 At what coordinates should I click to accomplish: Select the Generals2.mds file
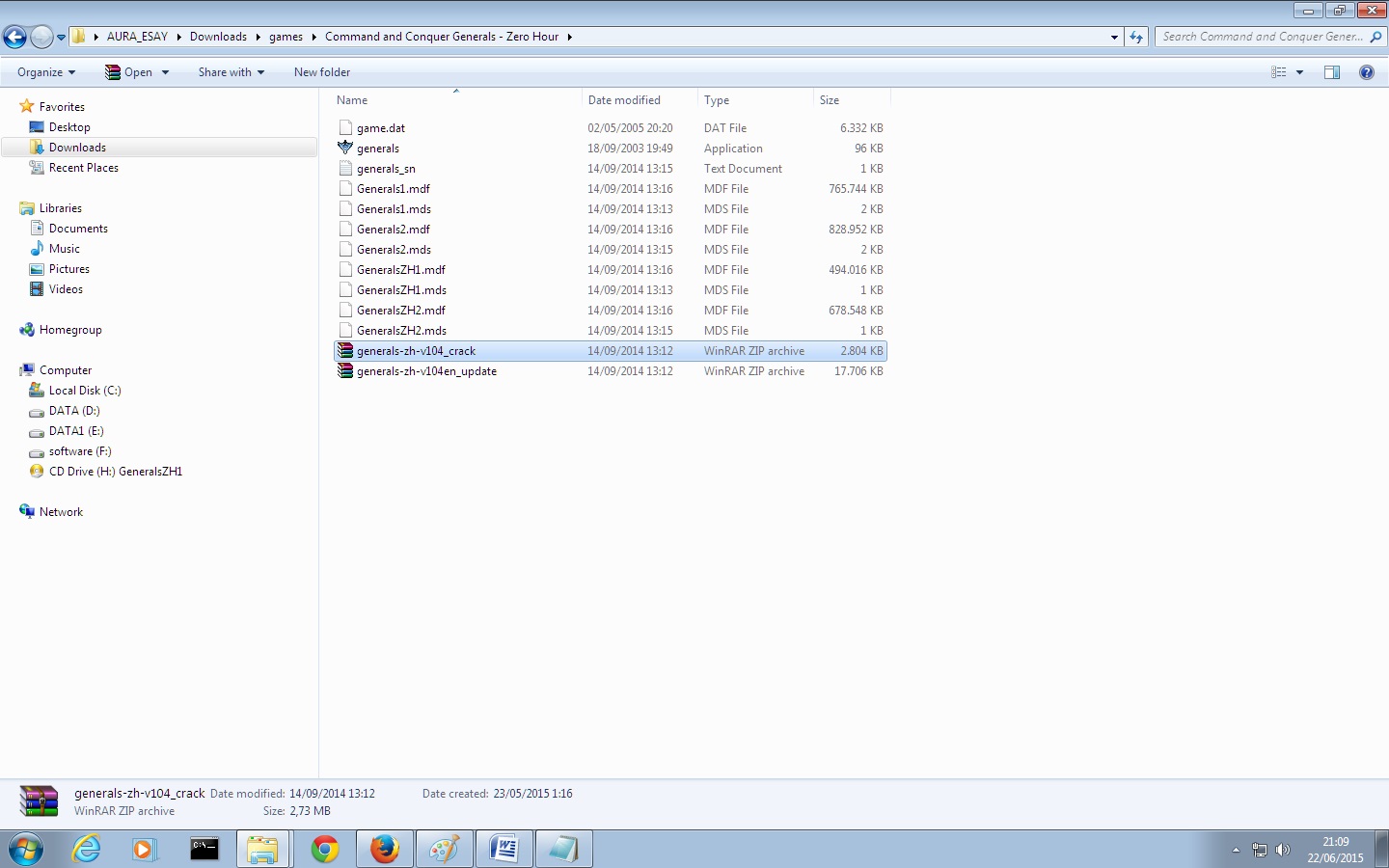point(394,250)
